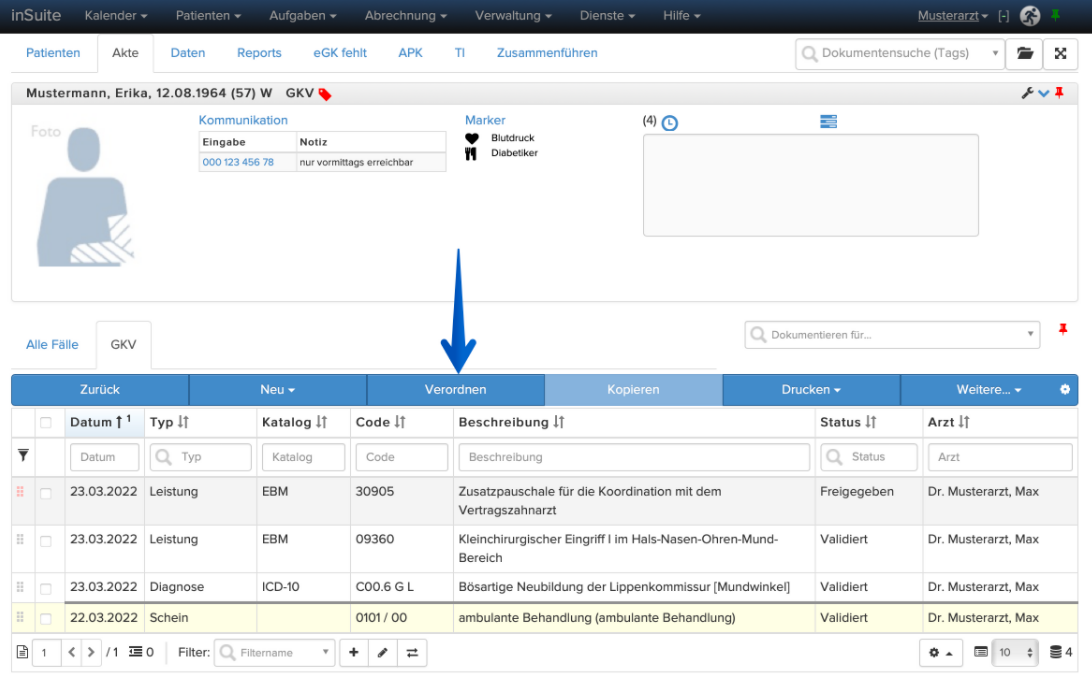1092x683 pixels.
Task: Click the database stack icon showing 4
Action: (1056, 652)
